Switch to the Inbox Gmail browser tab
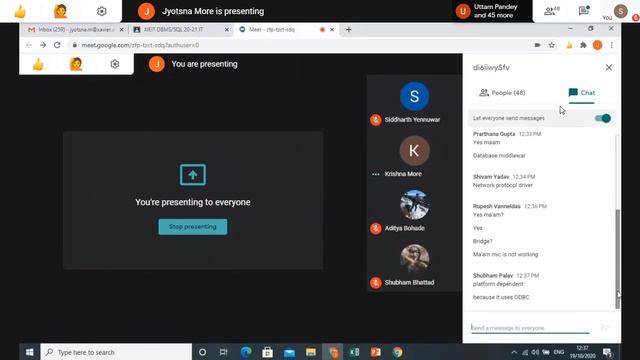Image resolution: width=640 pixels, height=360 pixels. tap(76, 30)
